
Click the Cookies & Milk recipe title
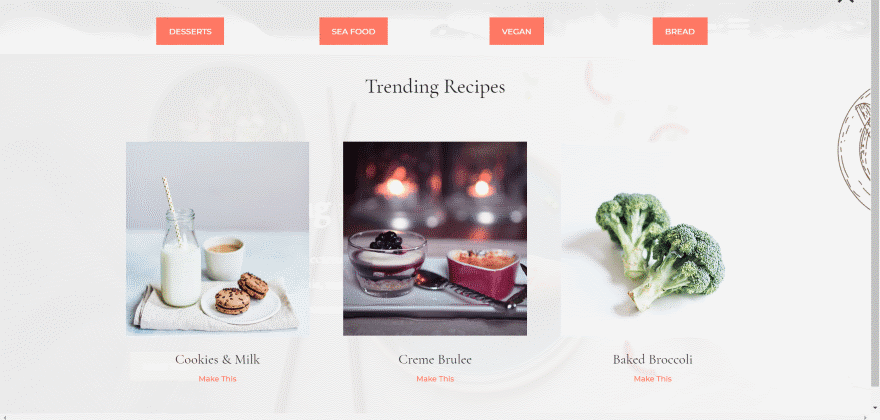pyautogui.click(x=217, y=359)
